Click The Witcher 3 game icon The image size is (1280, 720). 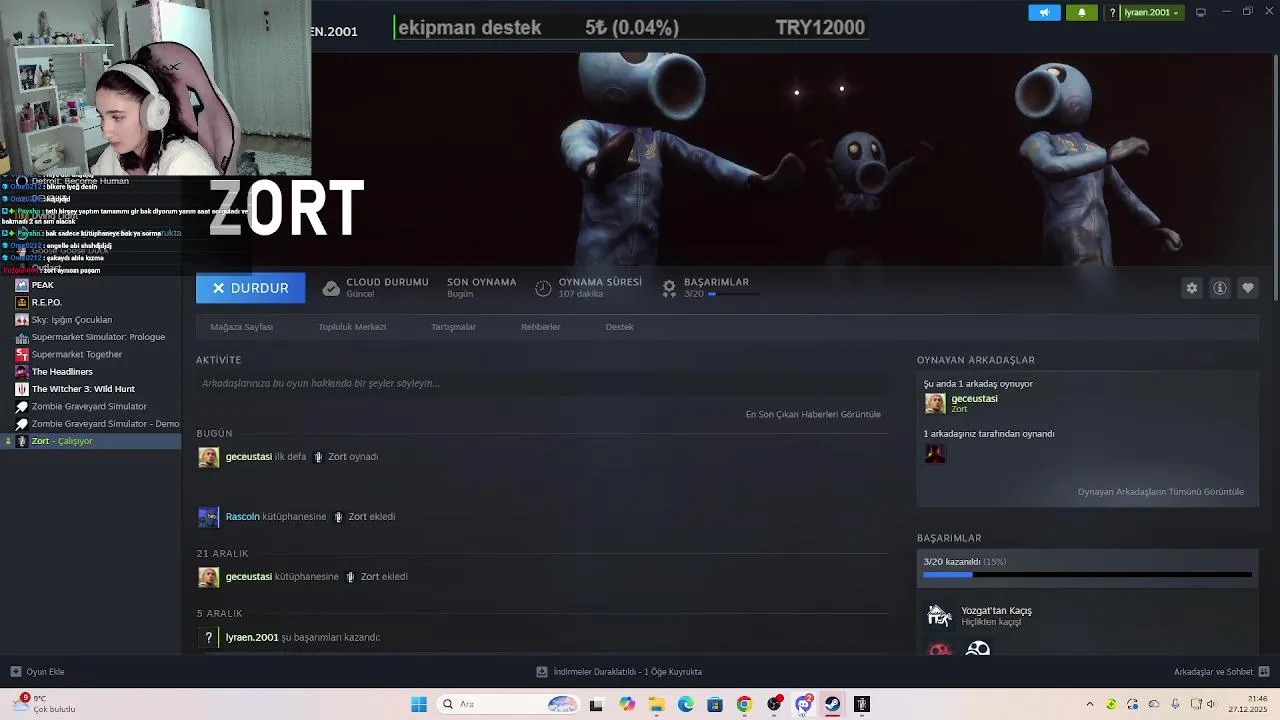pyautogui.click(x=22, y=389)
